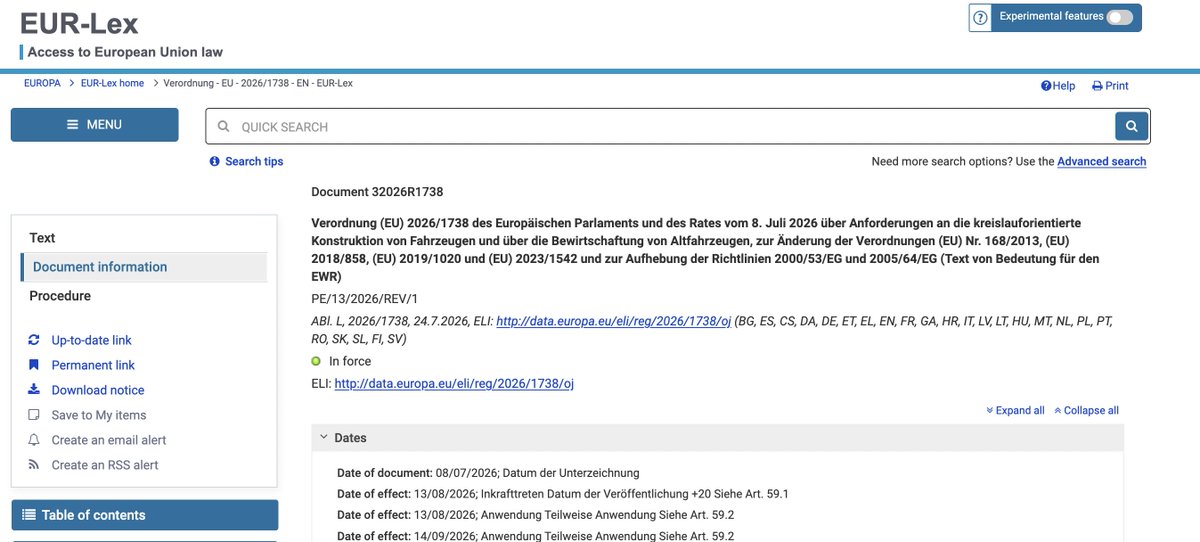
Task: Click the Save to My items icon
Action: 34,415
